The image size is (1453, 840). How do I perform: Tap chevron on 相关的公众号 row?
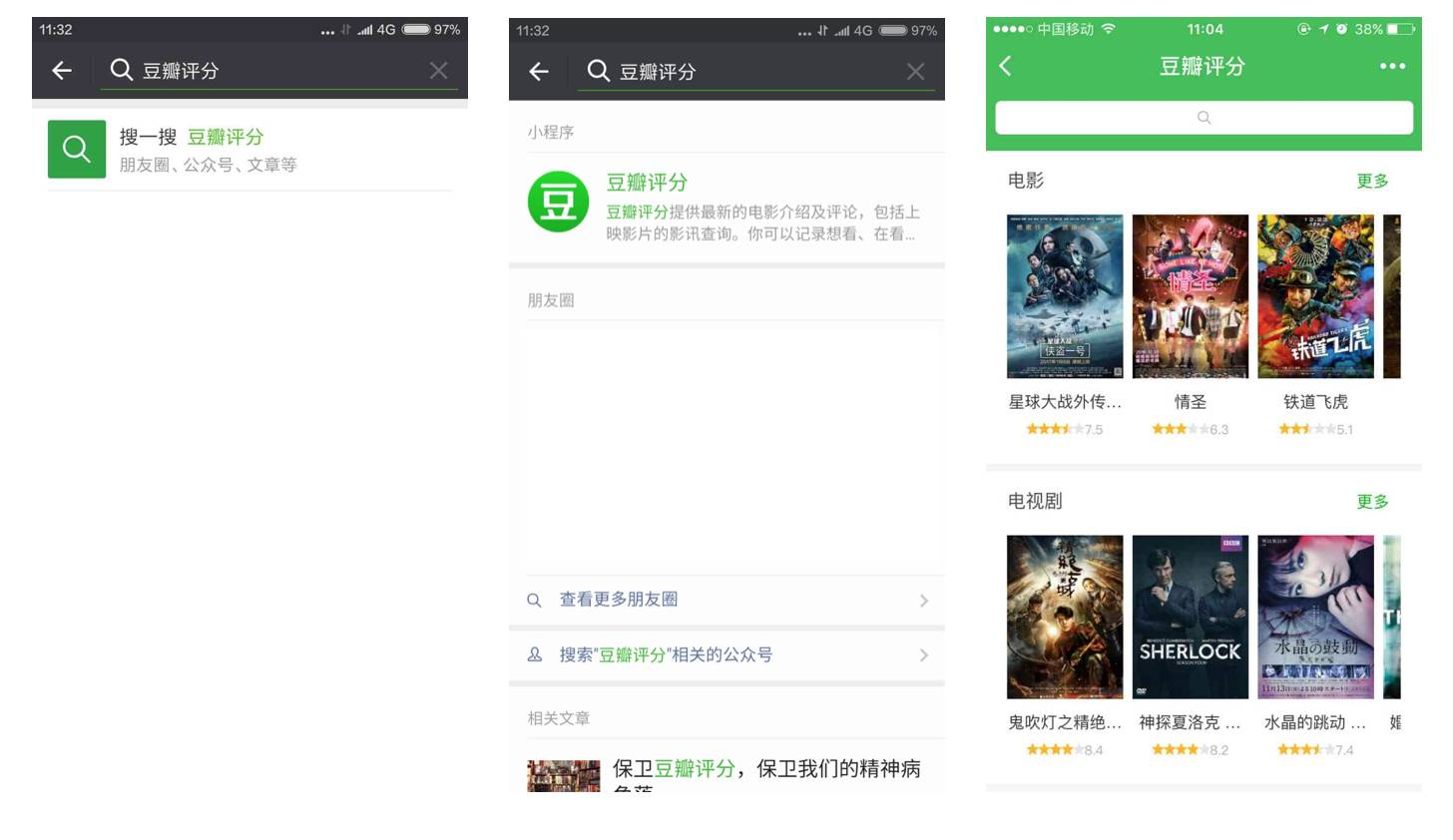[924, 655]
